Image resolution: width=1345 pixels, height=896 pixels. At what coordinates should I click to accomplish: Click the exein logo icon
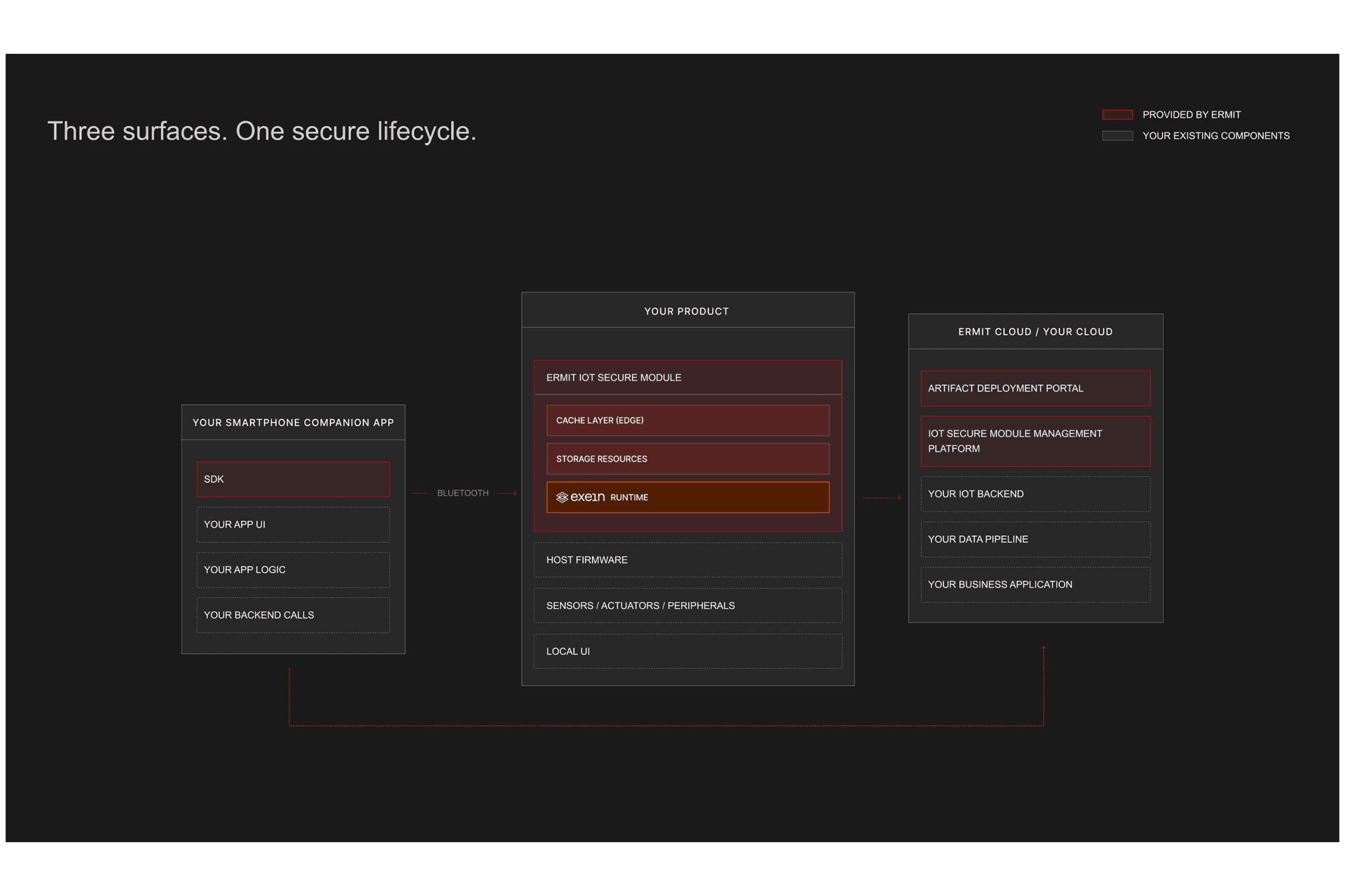pyautogui.click(x=562, y=497)
